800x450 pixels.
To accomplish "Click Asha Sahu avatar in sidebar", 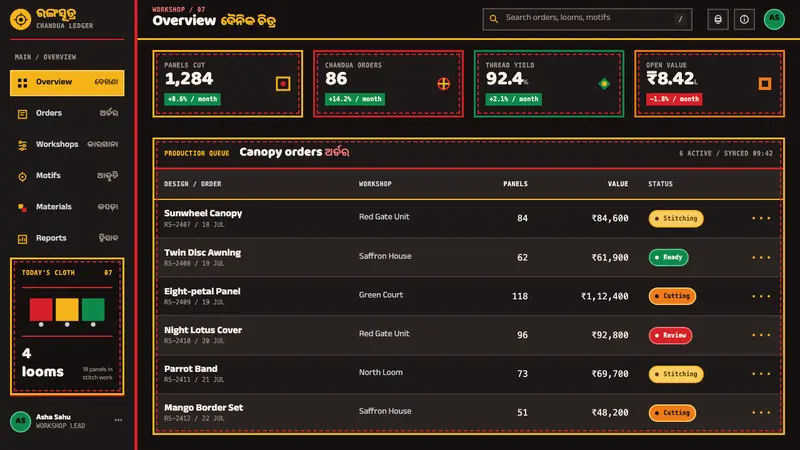I will tap(20, 421).
